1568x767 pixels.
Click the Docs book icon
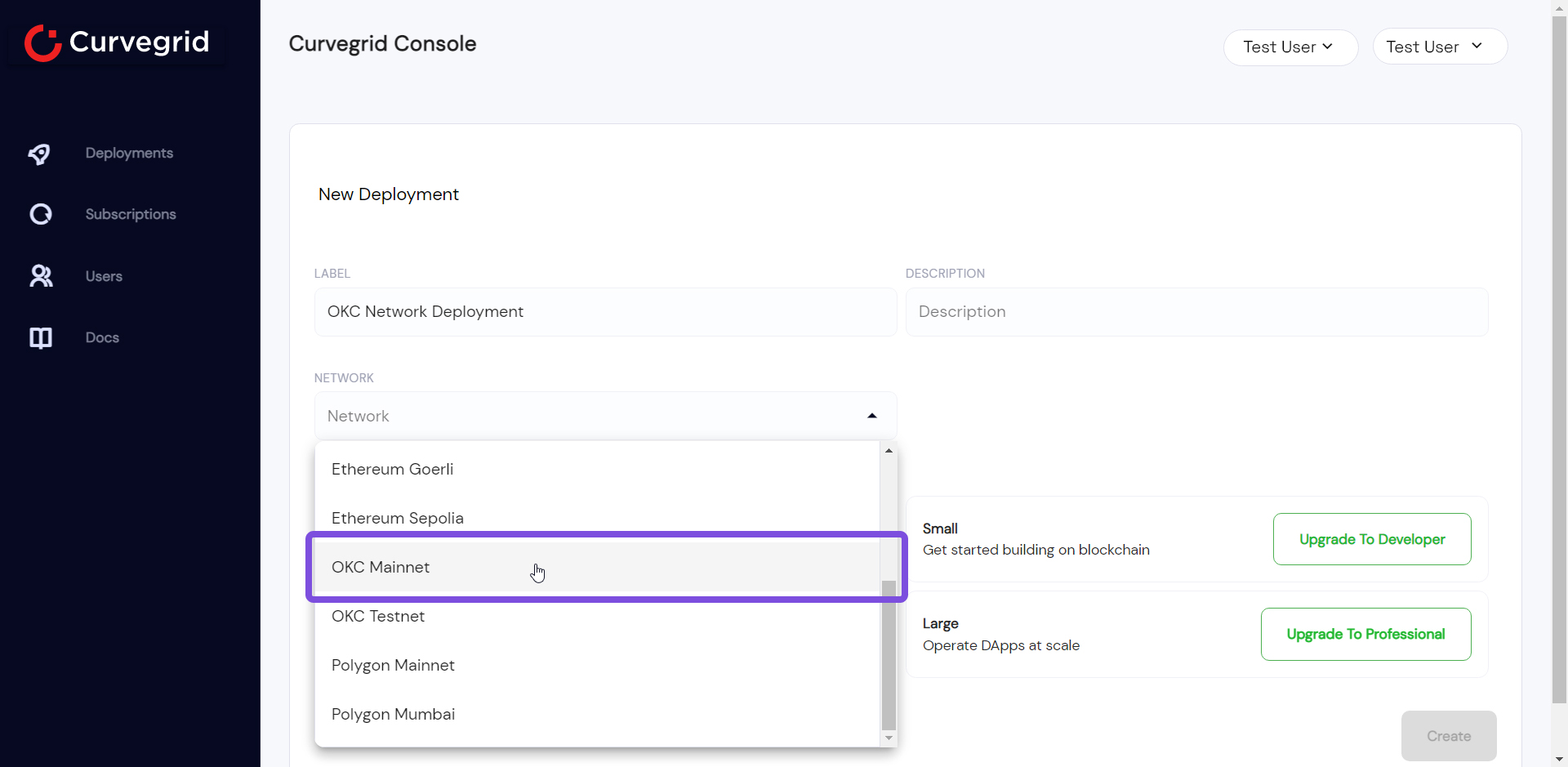[40, 337]
